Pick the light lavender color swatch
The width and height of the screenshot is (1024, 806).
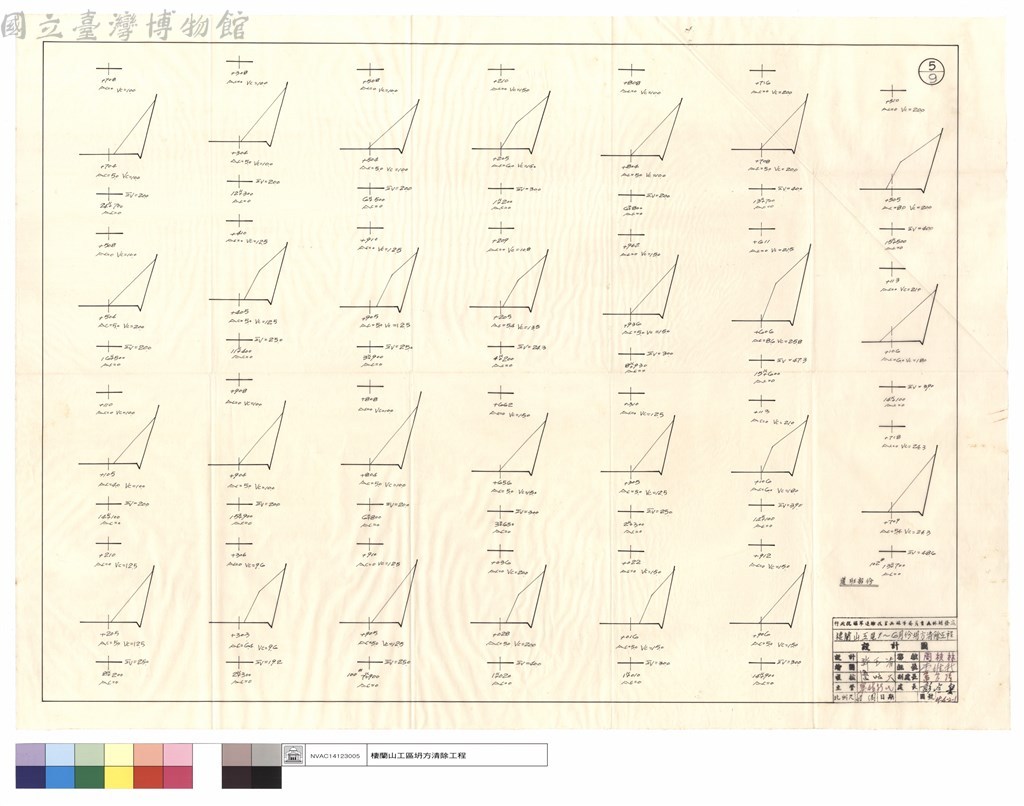(x=31, y=755)
